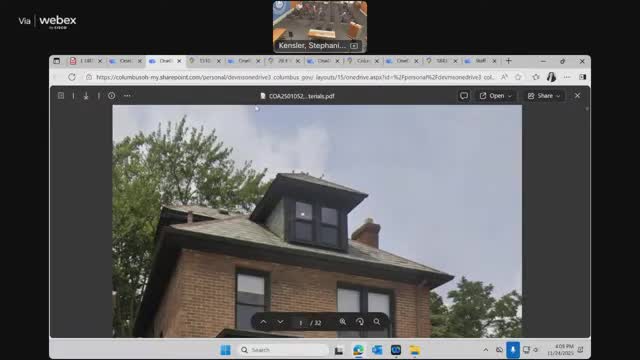Open the tab actions menu icon
Screen dimensions: 640x360
click(56, 61)
